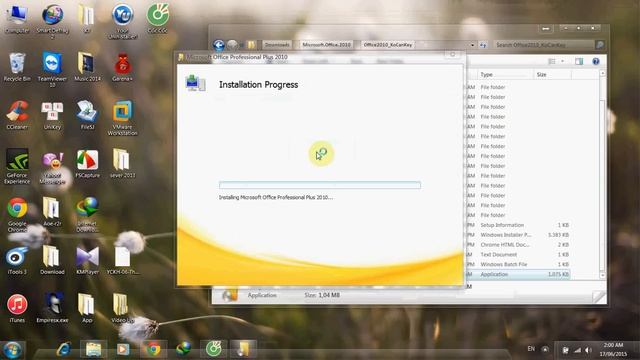Open the Video Up folder on desktop

pos(122,308)
